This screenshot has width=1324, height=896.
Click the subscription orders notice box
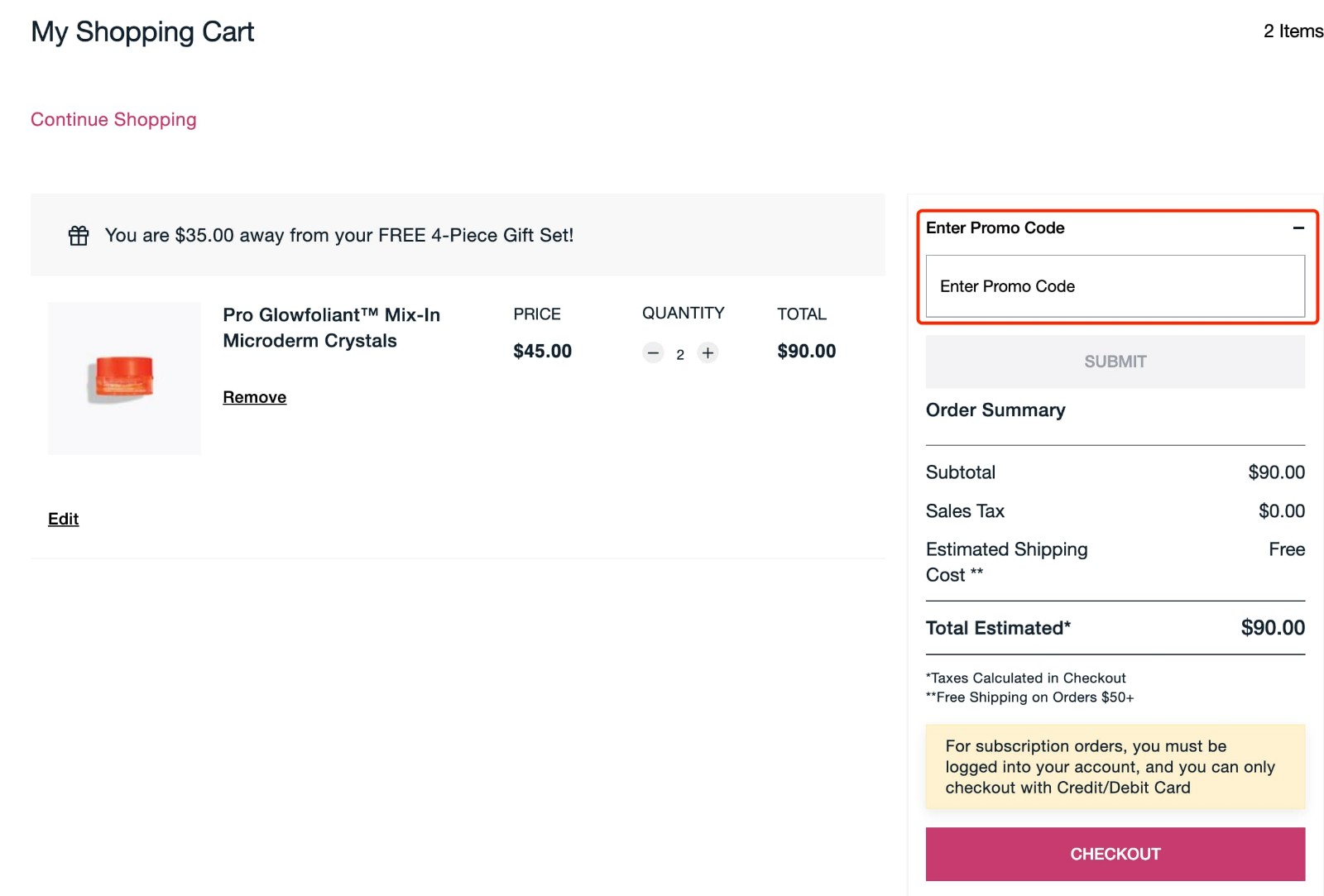[1114, 766]
